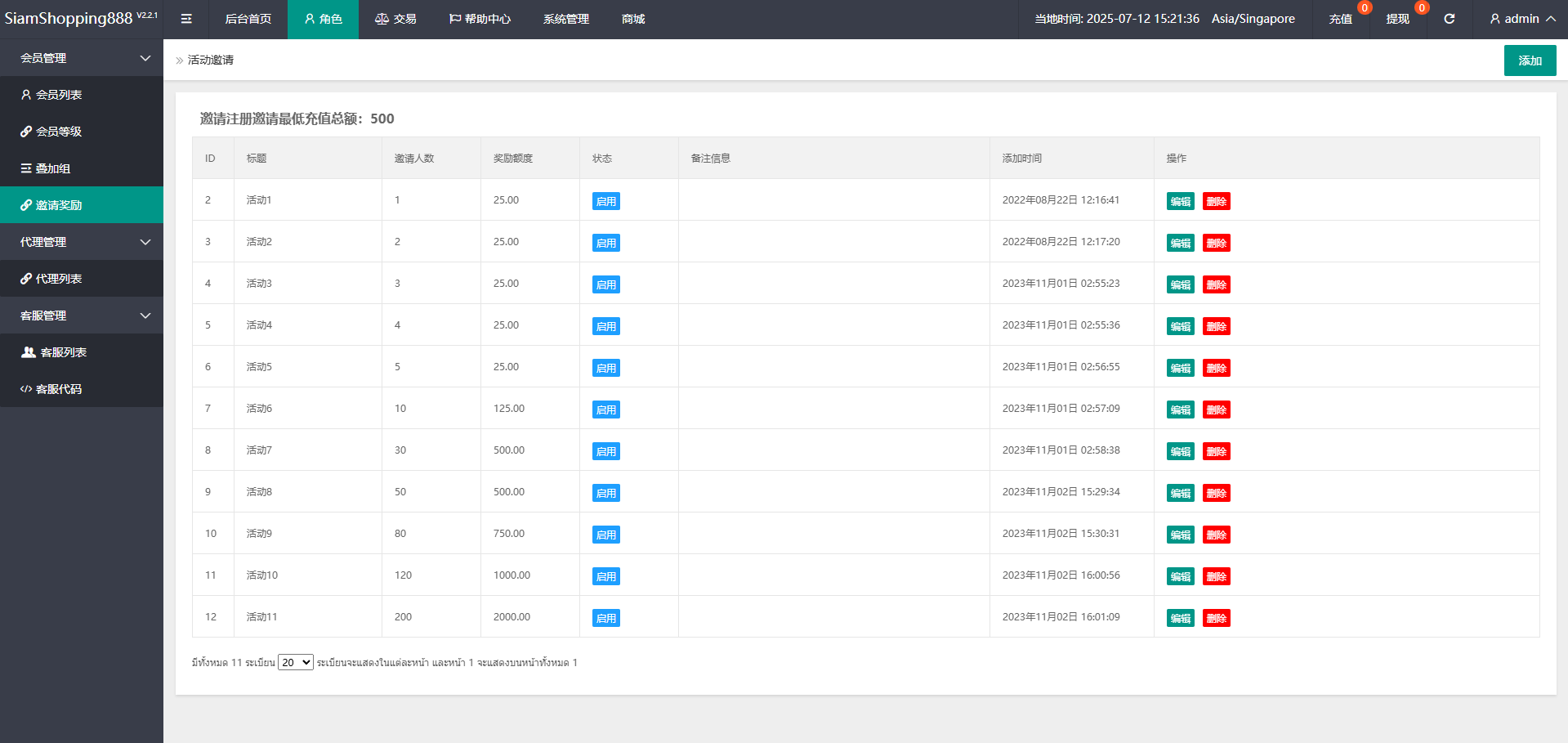Expand the admin user menu
The height and width of the screenshot is (743, 1568).
(x=1521, y=19)
